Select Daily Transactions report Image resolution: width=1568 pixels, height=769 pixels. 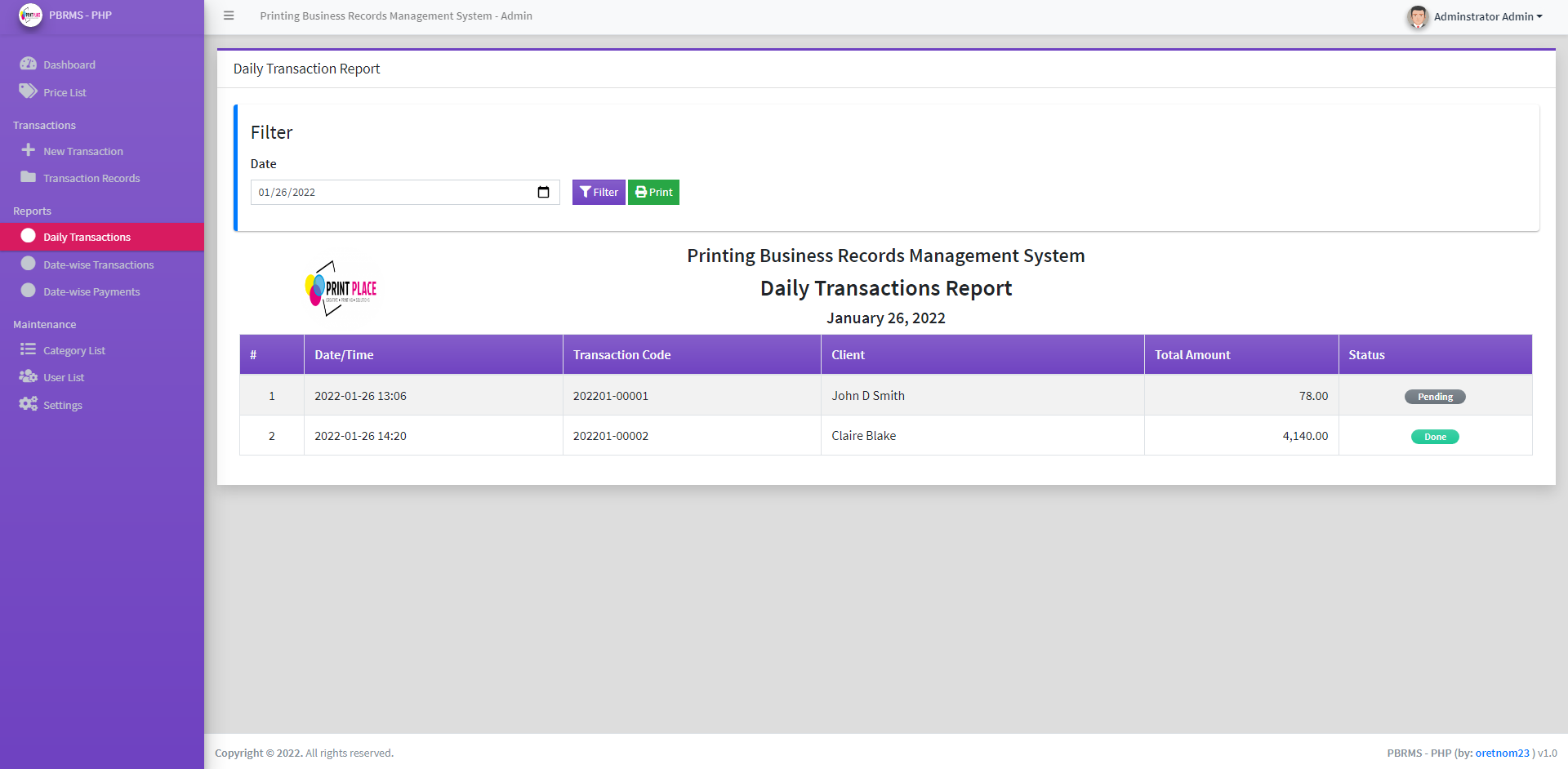102,237
